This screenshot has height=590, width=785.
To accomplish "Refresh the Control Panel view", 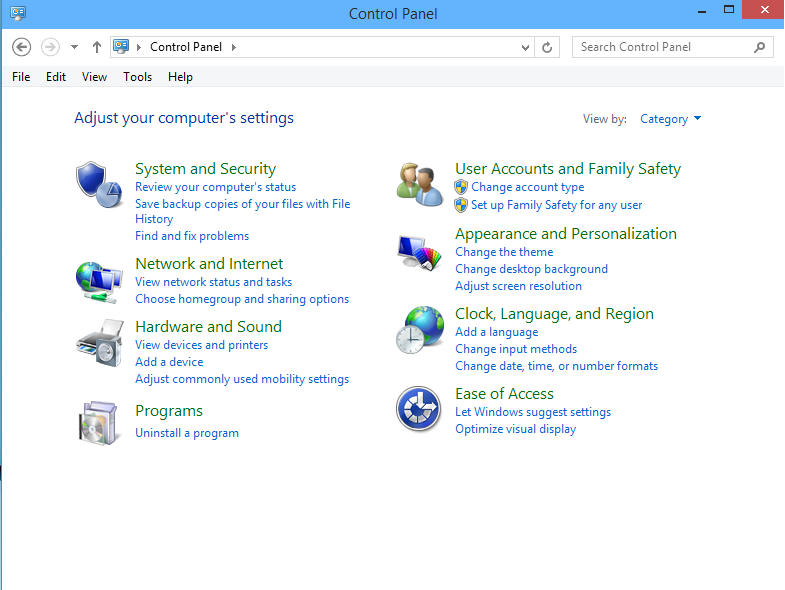I will click(x=547, y=47).
